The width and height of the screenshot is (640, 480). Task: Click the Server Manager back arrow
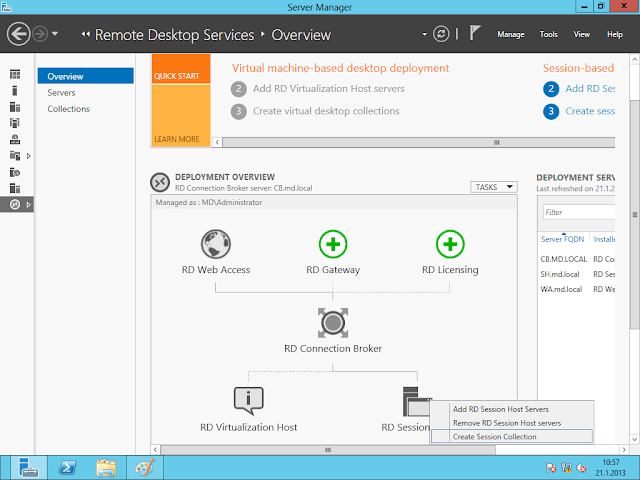(x=18, y=34)
